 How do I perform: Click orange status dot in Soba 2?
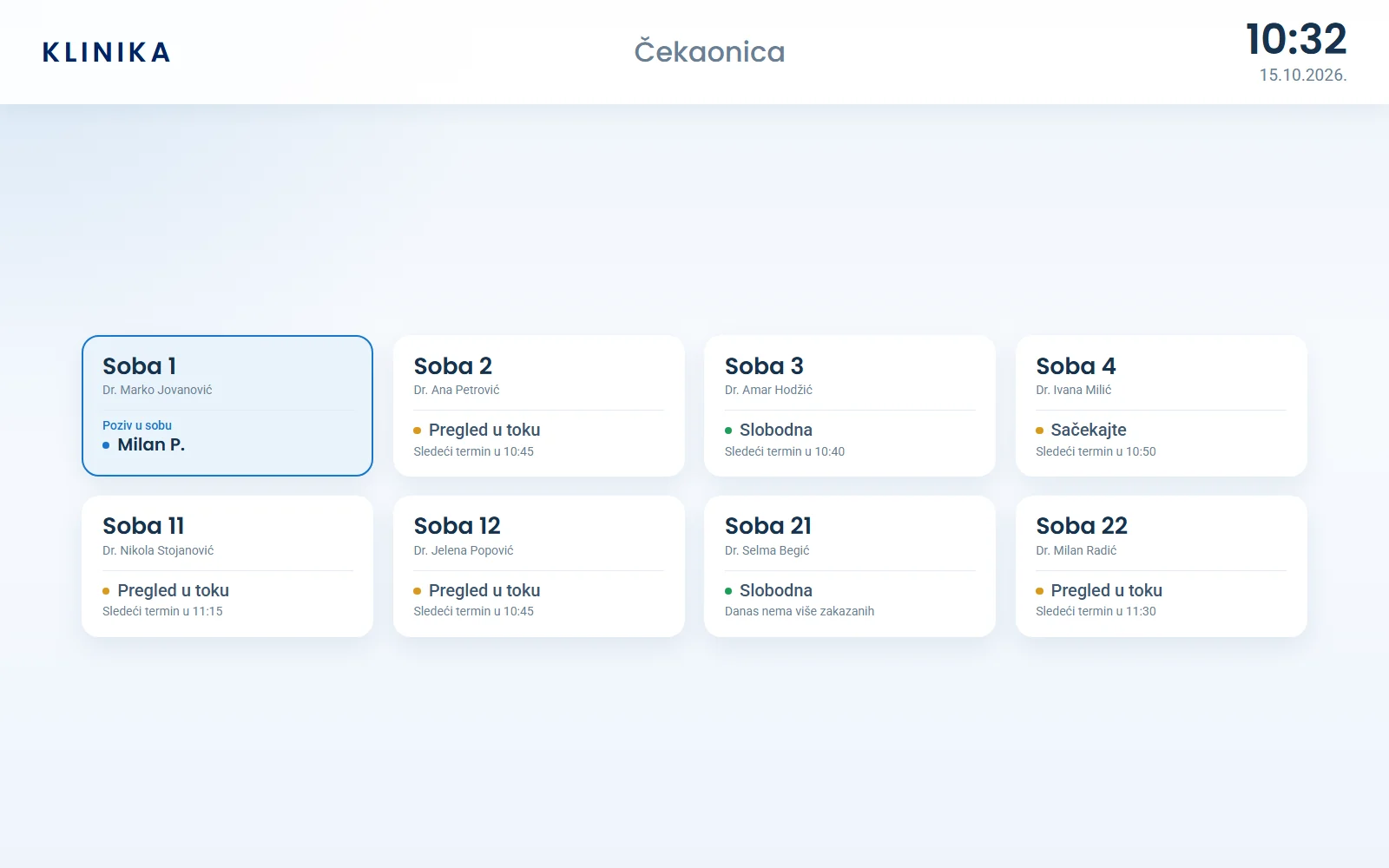pyautogui.click(x=418, y=431)
